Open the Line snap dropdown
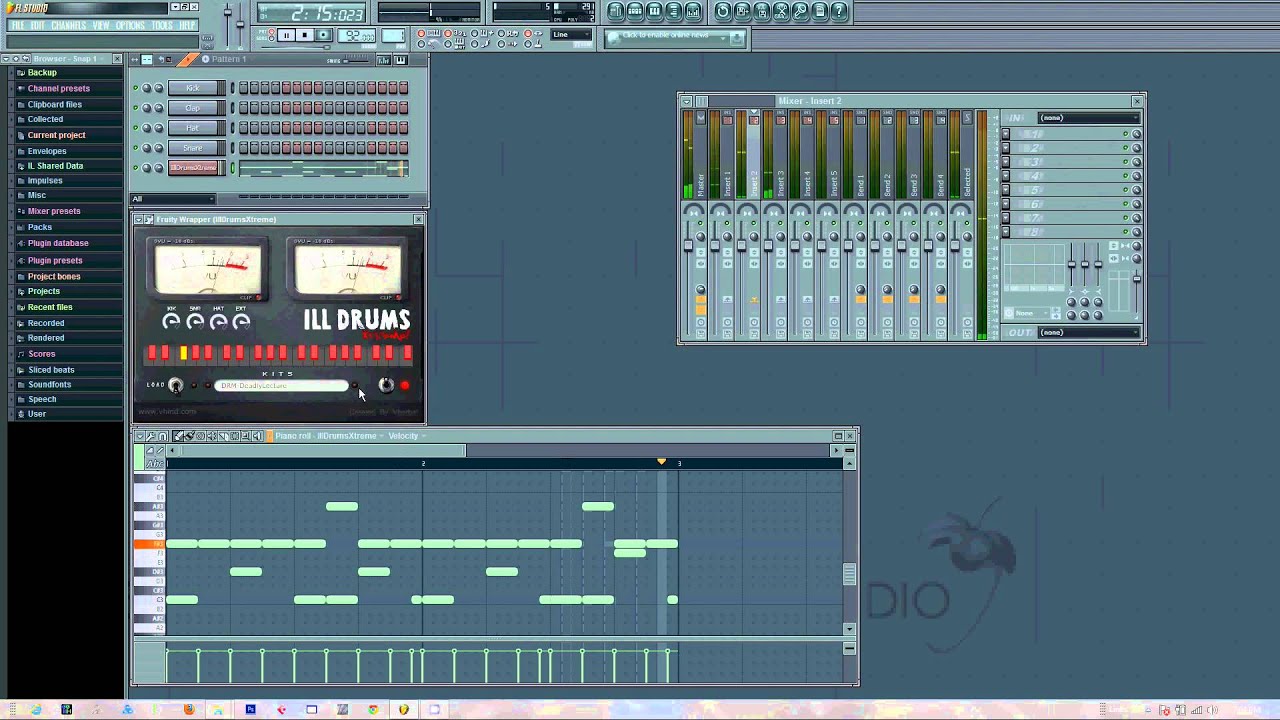The height and width of the screenshot is (720, 1280). [x=572, y=36]
